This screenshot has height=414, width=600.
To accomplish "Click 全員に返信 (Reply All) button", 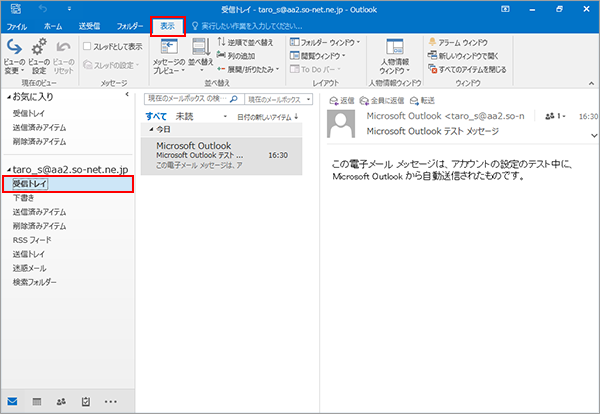I will 382,101.
